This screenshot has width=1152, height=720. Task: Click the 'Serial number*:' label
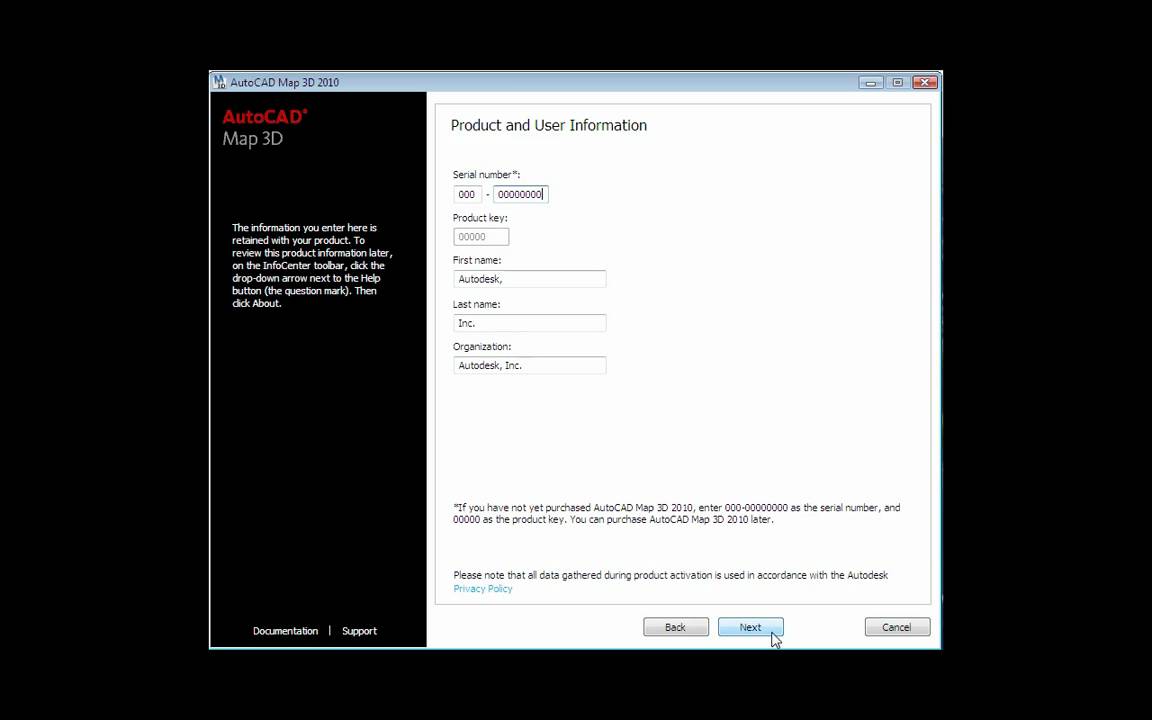pyautogui.click(x=486, y=175)
